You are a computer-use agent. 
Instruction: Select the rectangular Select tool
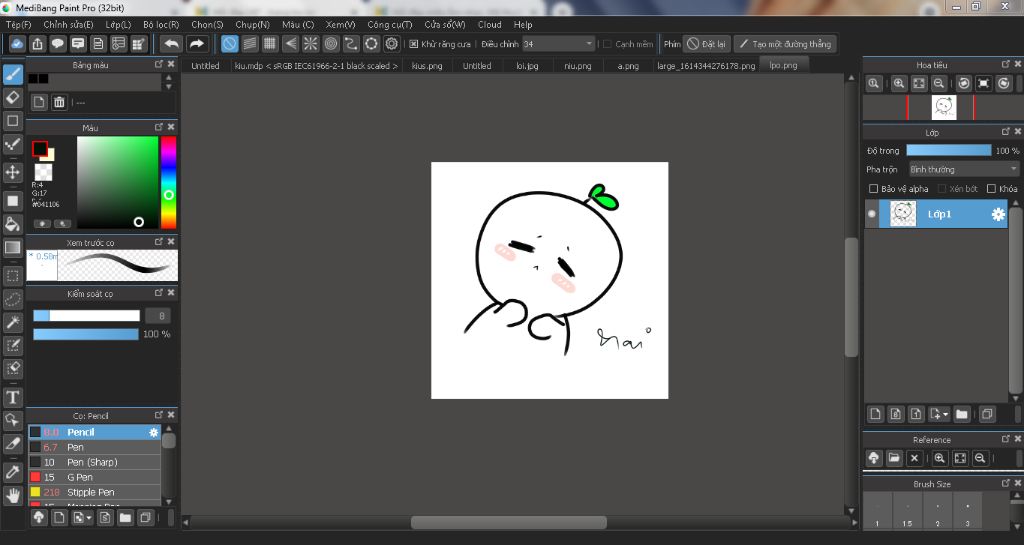tap(12, 275)
